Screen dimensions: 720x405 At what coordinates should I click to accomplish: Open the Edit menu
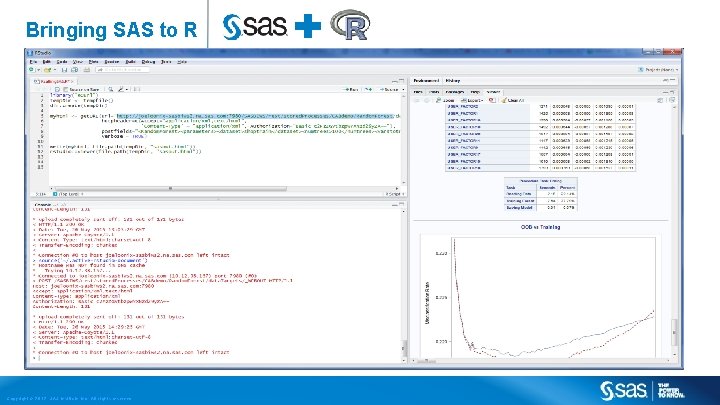[x=46, y=62]
